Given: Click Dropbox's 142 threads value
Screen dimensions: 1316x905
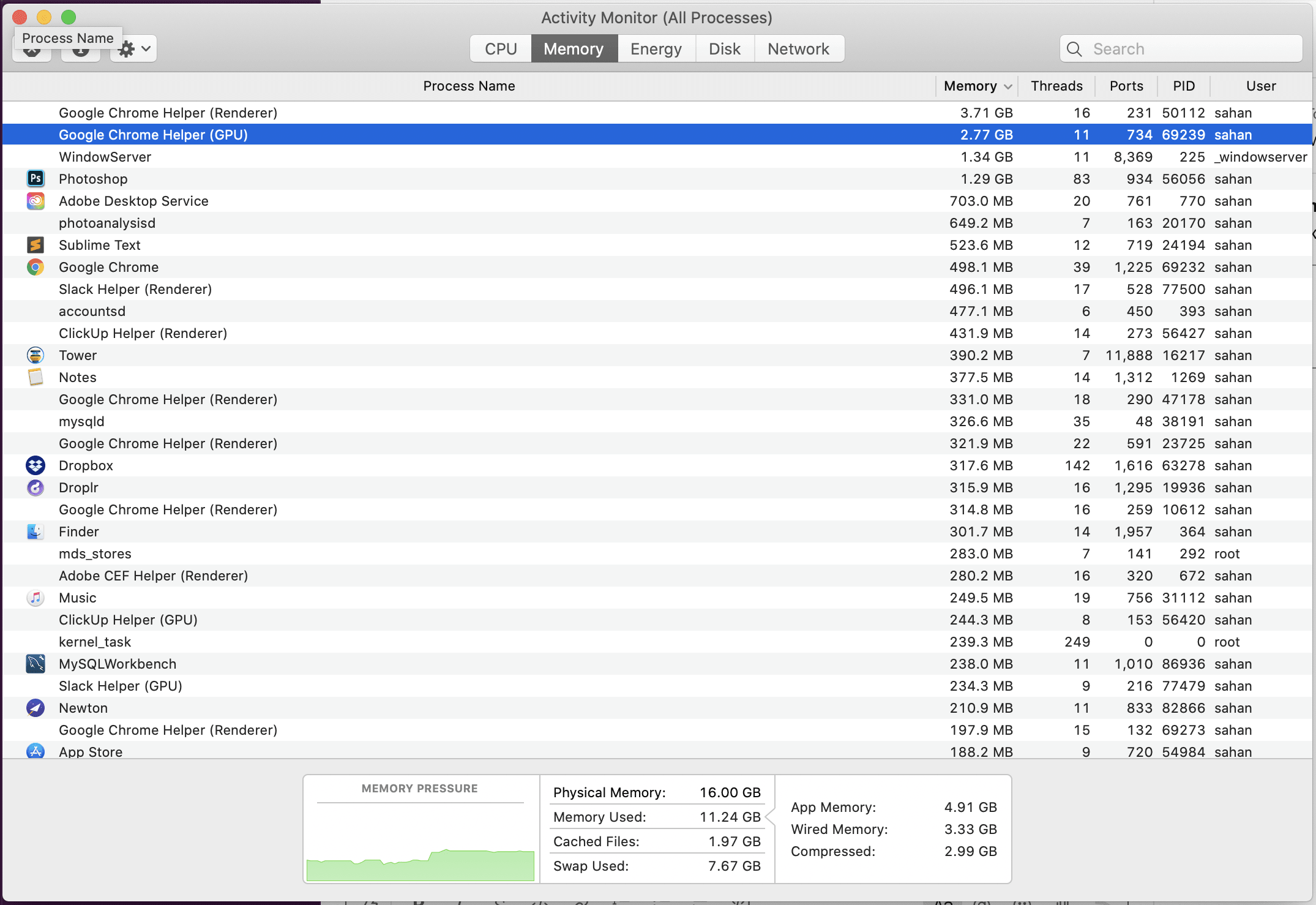Looking at the screenshot, I should 1077,465.
